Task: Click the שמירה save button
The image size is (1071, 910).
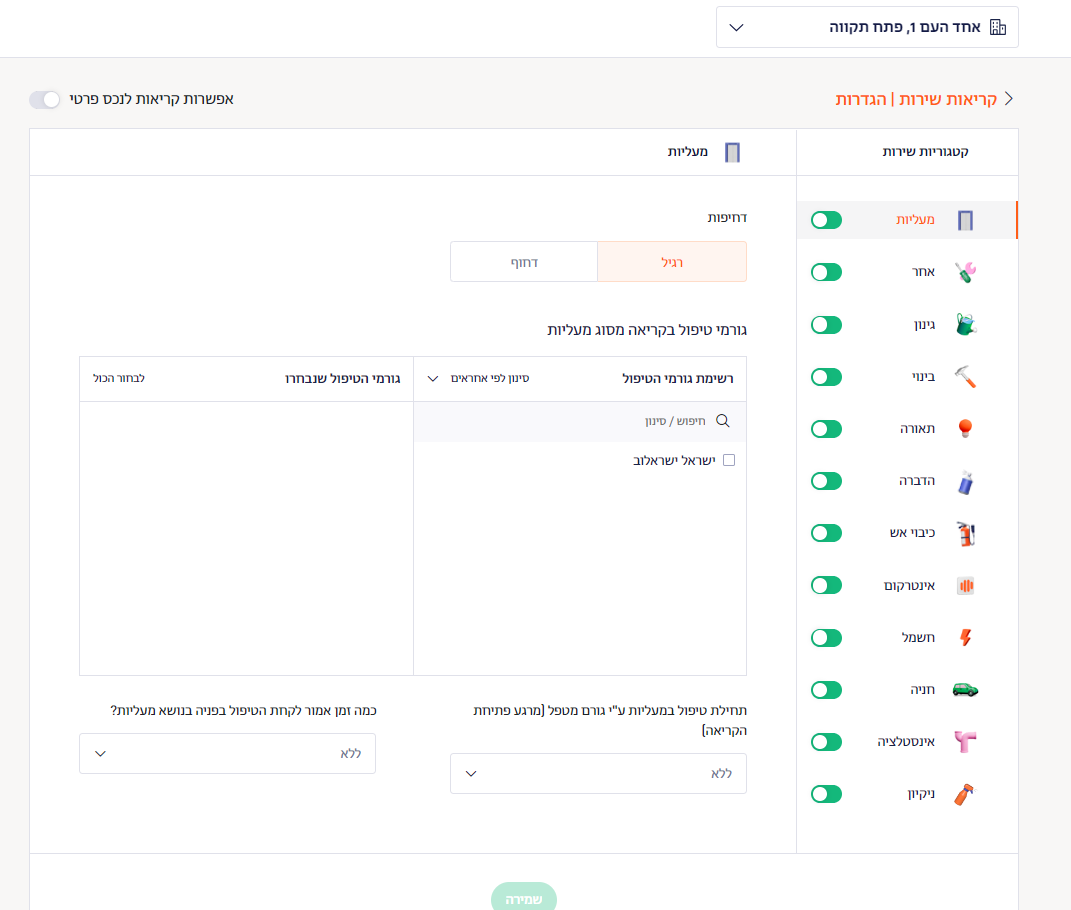Action: (524, 898)
